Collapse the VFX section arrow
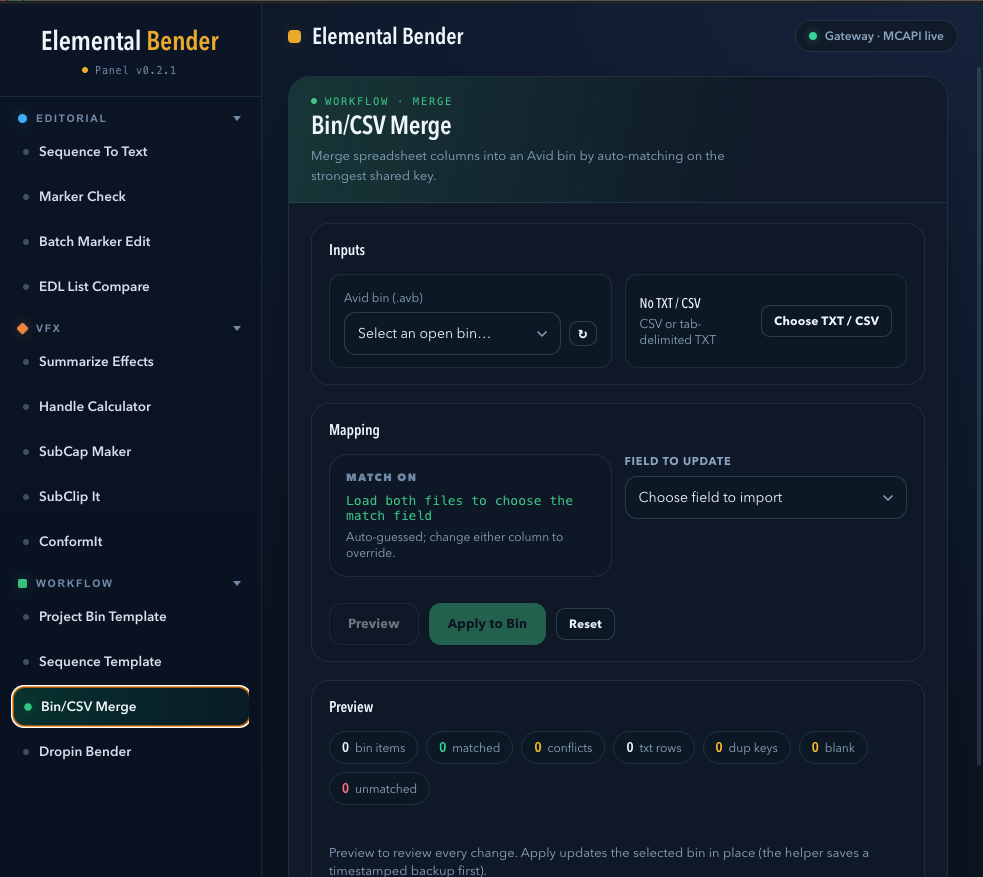The height and width of the screenshot is (877, 983). click(x=237, y=328)
